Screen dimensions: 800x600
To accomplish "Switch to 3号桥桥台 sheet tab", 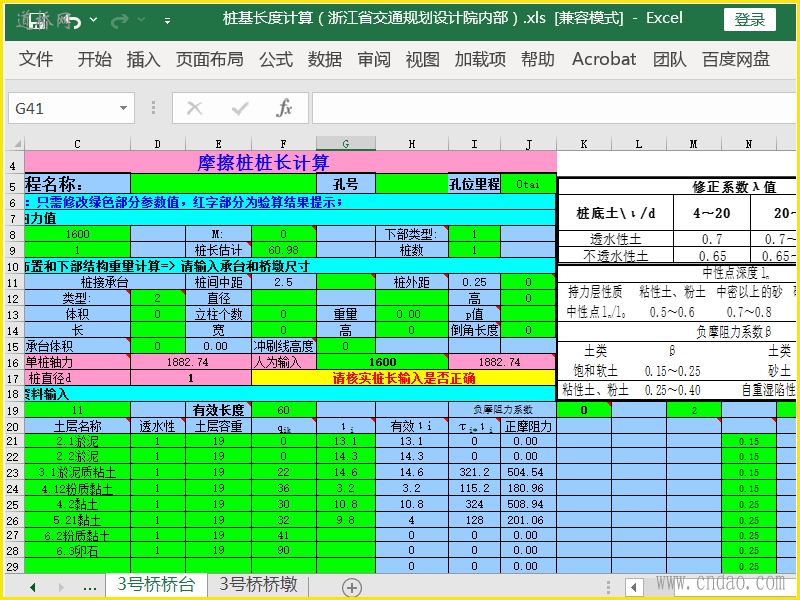I will pos(157,585).
